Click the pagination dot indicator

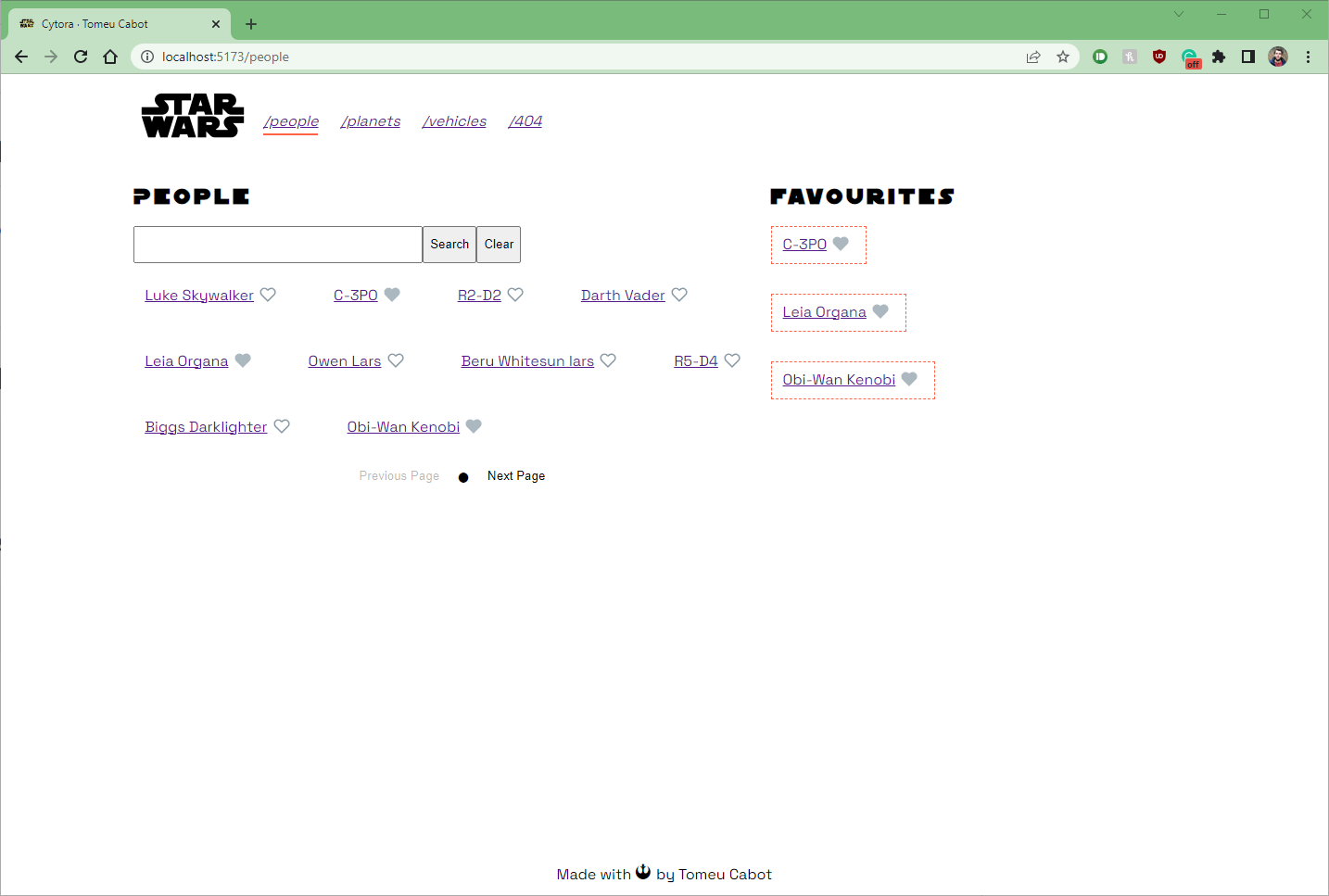point(463,477)
